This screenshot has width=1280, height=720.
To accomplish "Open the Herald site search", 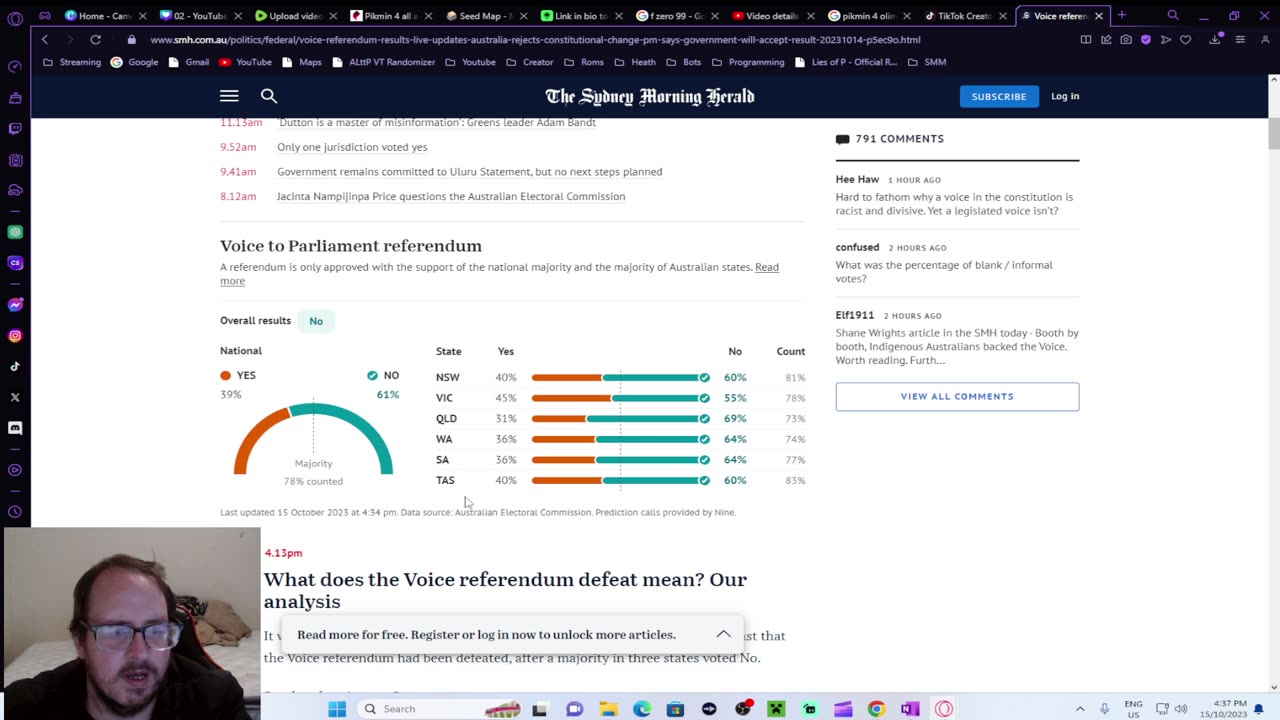I will click(x=269, y=96).
